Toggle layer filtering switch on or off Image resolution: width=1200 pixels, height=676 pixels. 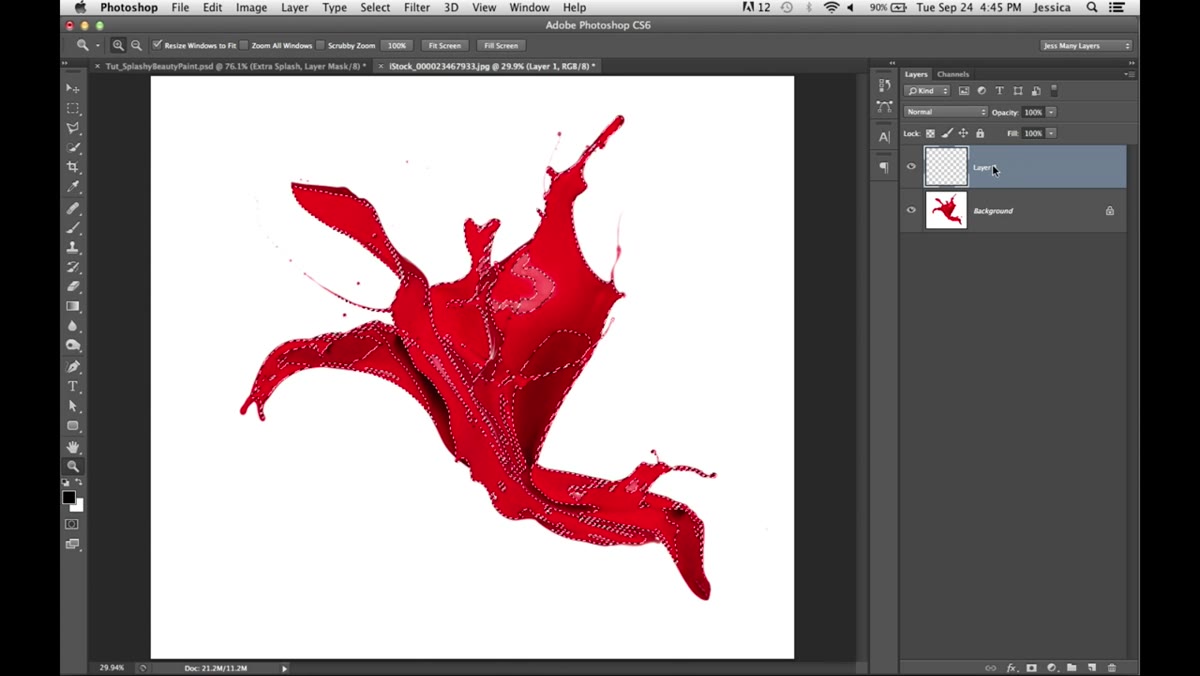(x=1054, y=91)
